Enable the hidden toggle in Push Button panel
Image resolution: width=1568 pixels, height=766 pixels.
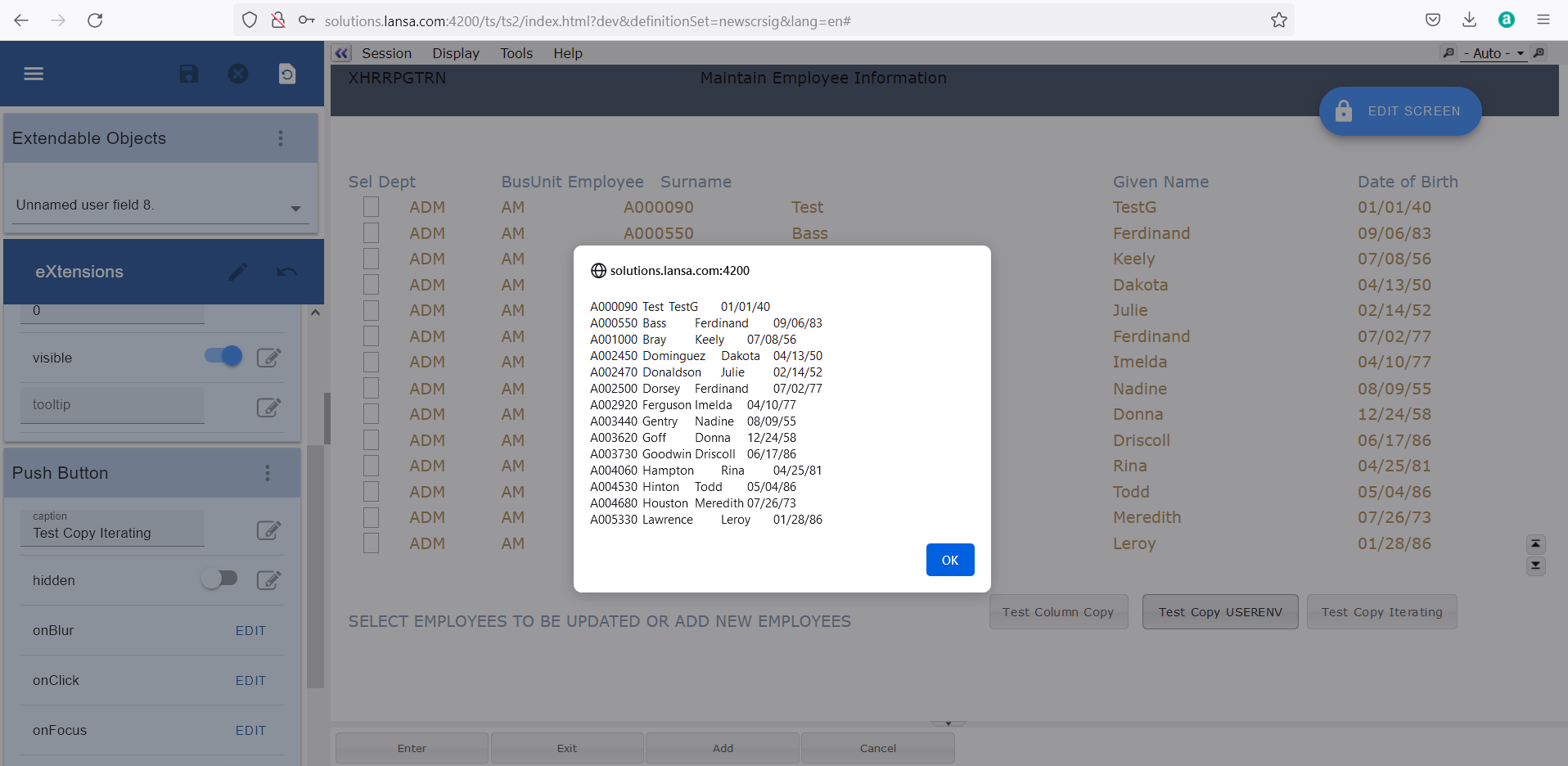[219, 579]
